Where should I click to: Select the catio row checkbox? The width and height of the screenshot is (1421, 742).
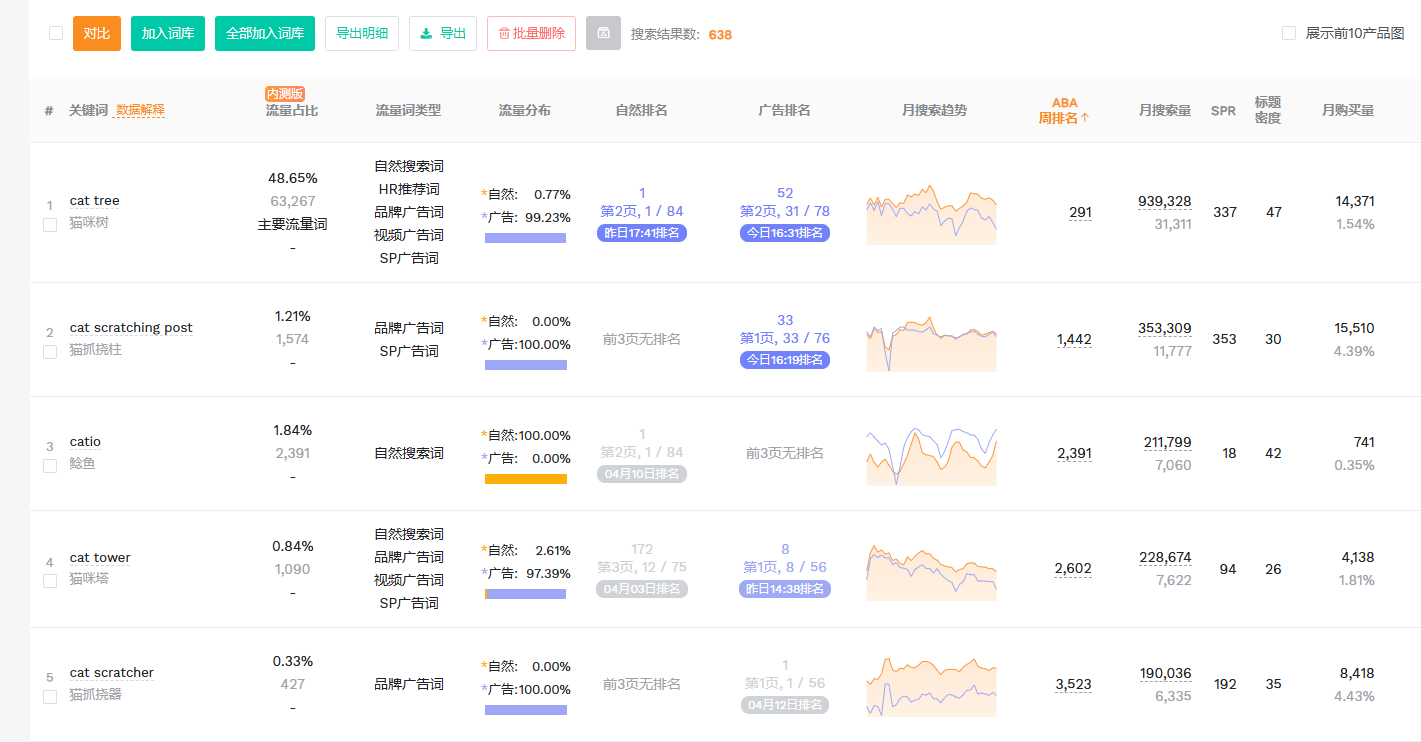(50, 466)
